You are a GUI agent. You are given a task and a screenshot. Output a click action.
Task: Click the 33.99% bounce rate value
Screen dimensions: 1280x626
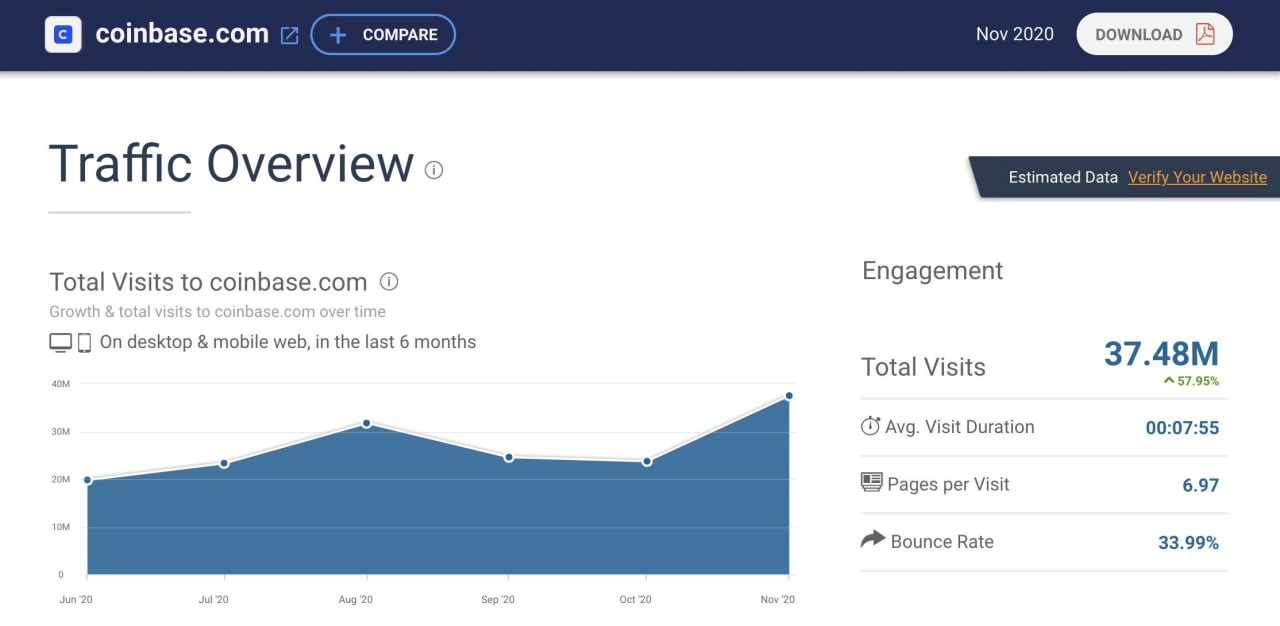(x=1189, y=543)
